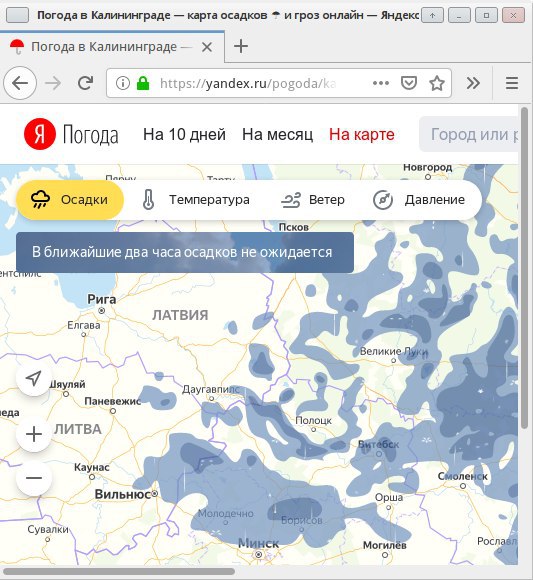Click Паневежис city label on map
Image resolution: width=533 pixels, height=580 pixels.
113,401
